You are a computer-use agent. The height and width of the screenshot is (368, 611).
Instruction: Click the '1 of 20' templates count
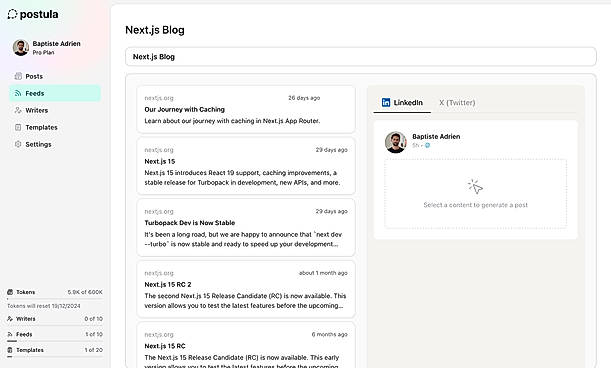pos(94,350)
